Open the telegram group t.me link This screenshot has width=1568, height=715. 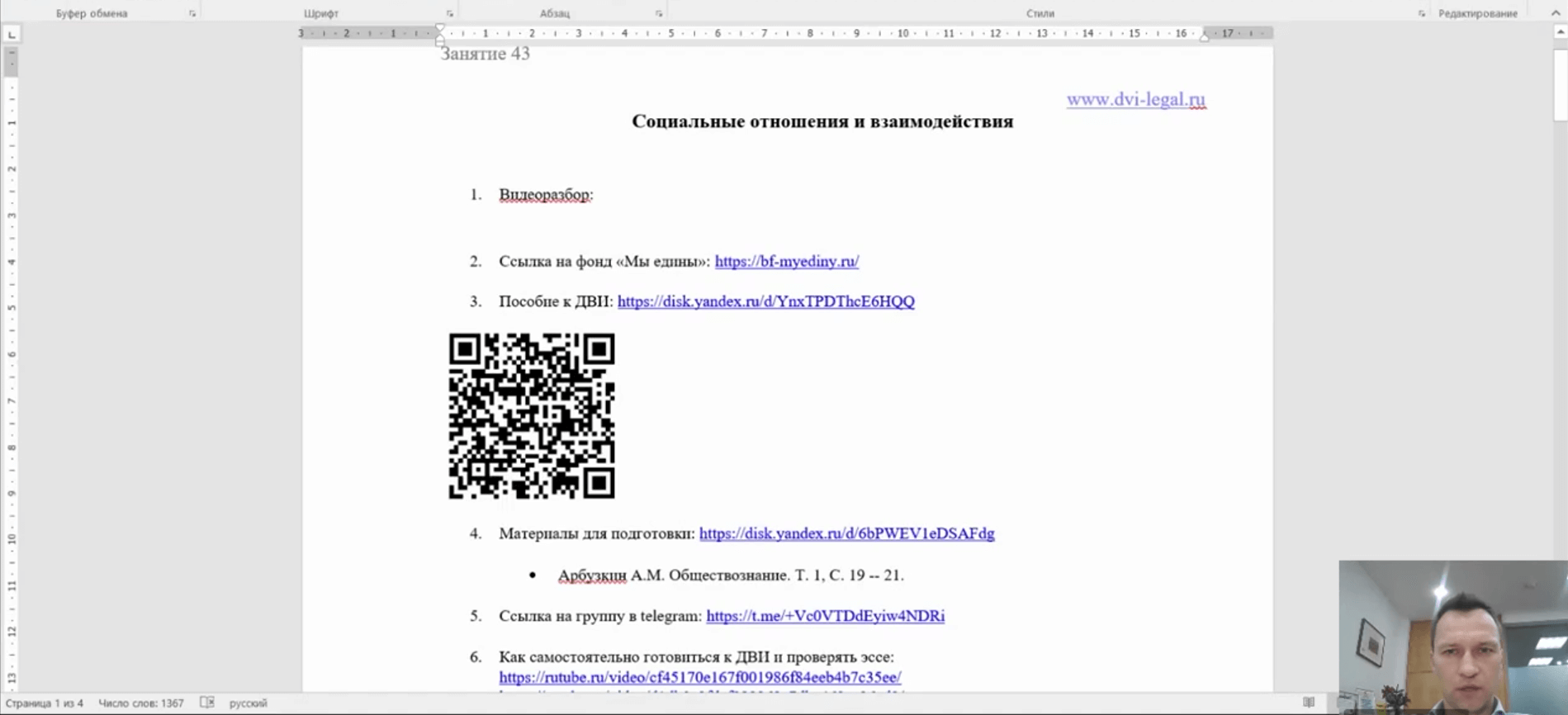pyautogui.click(x=825, y=616)
